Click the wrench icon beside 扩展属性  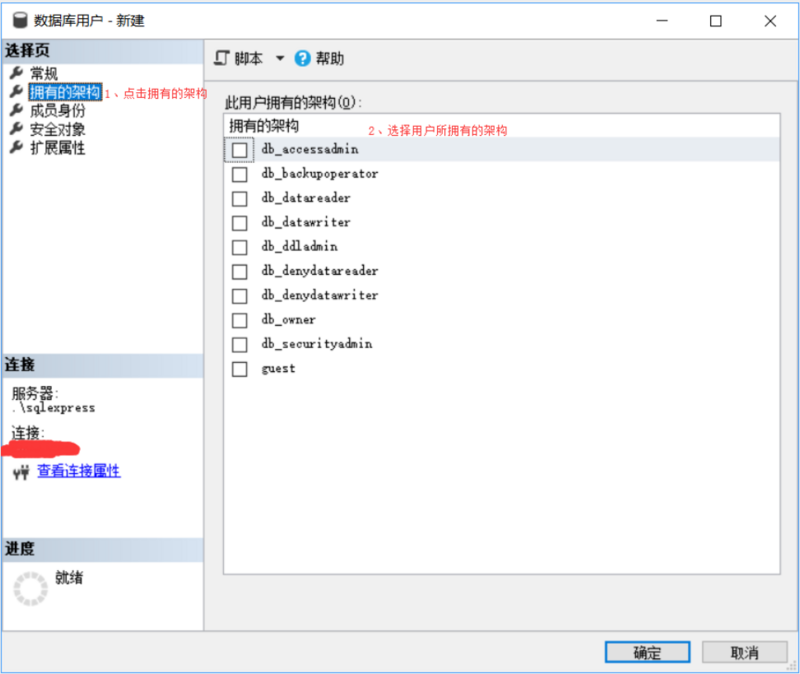tap(16, 147)
